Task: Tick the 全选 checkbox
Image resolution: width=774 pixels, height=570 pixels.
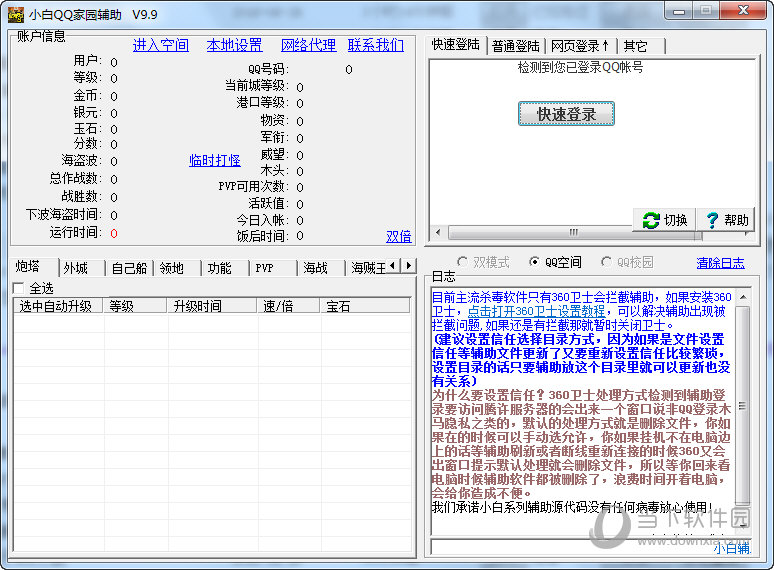Action: click(18, 288)
